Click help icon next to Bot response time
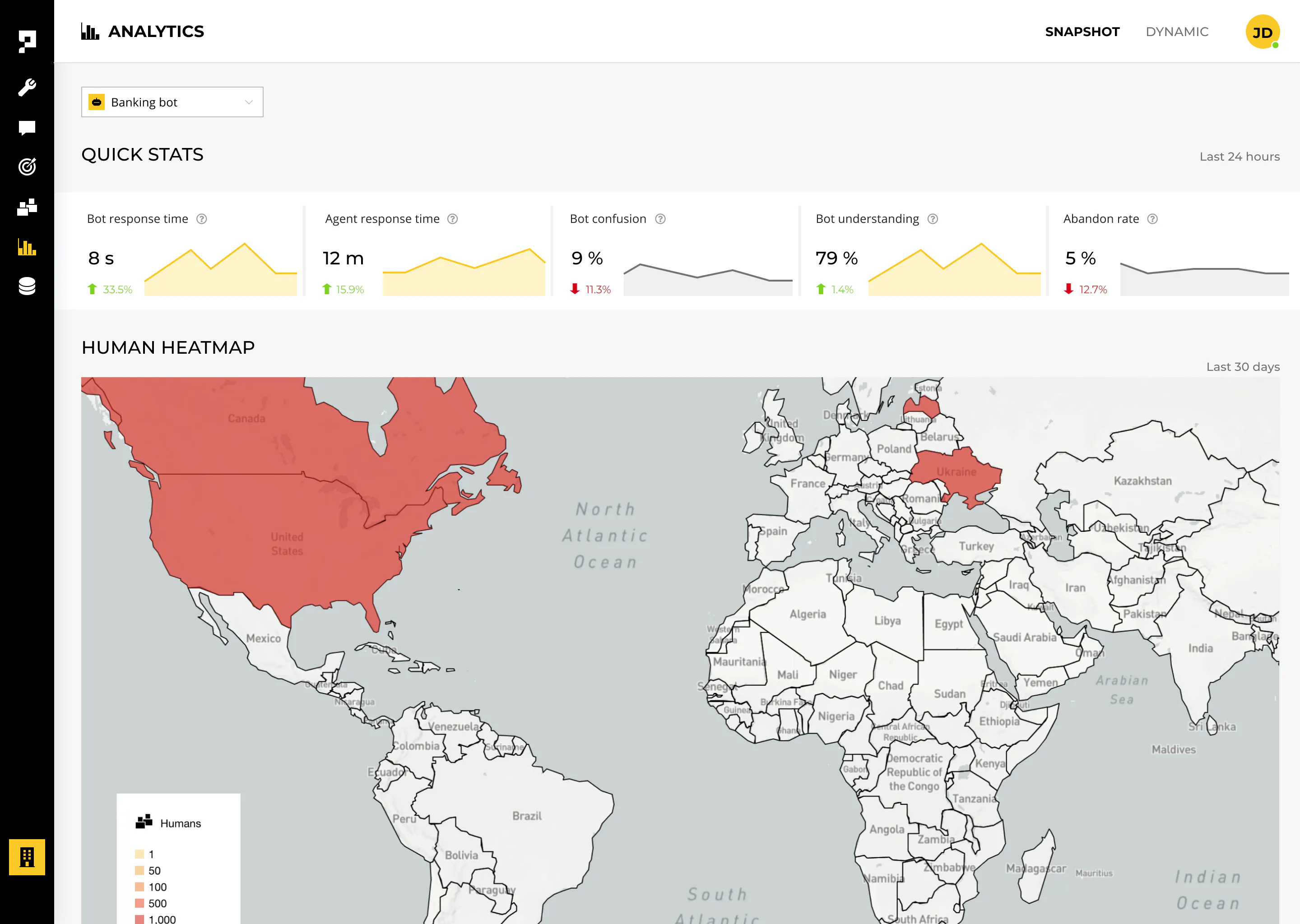This screenshot has height=924, width=1300. click(201, 219)
